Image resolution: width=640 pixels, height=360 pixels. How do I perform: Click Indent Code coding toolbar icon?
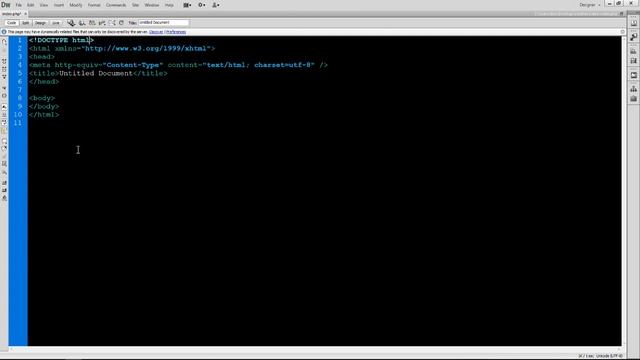coord(4,183)
